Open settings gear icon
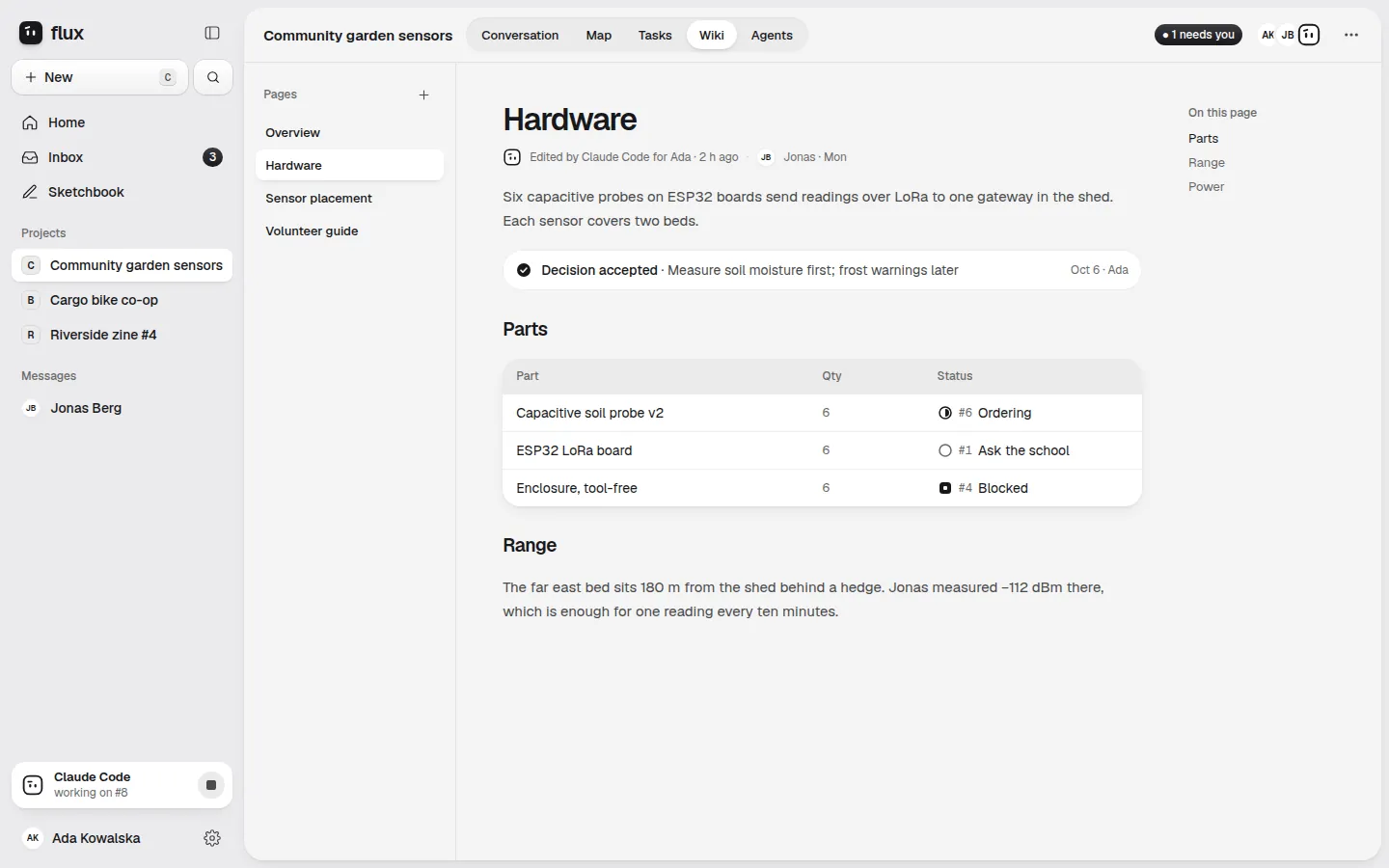The width and height of the screenshot is (1389, 868). (x=212, y=838)
